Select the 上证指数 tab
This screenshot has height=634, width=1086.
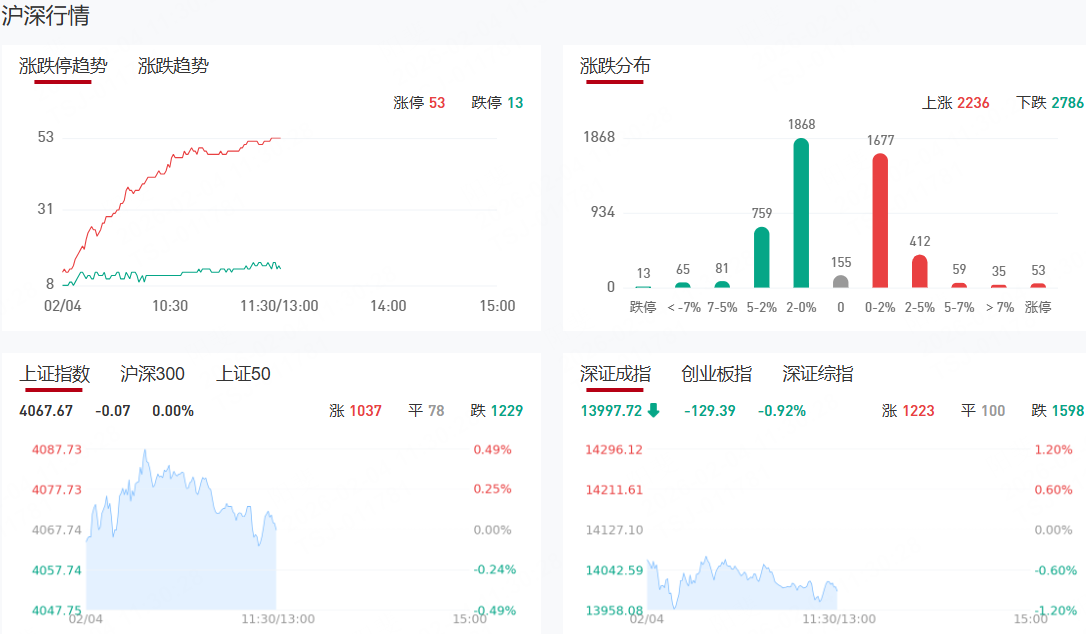pos(55,375)
